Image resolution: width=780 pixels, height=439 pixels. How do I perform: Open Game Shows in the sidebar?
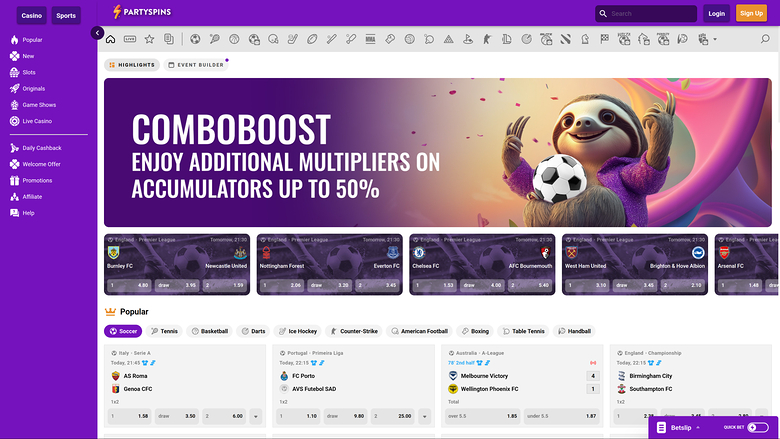point(39,104)
